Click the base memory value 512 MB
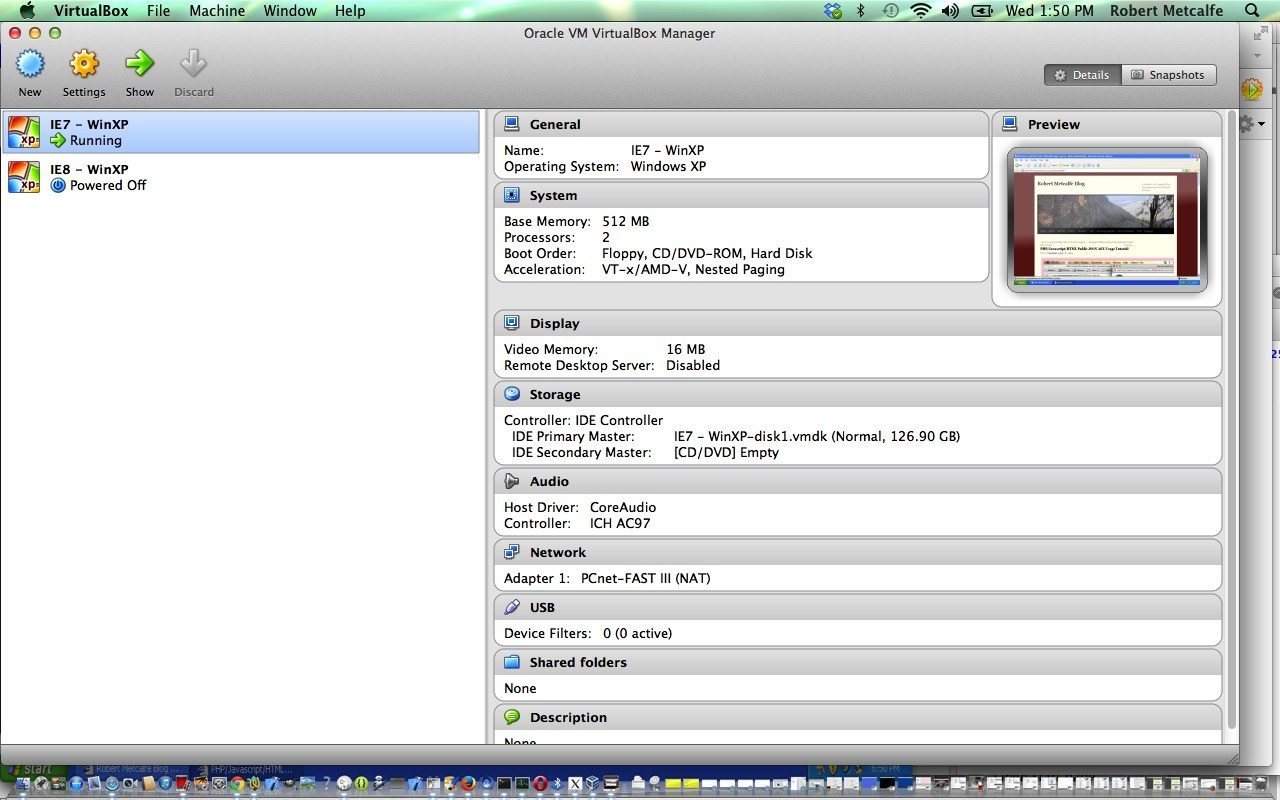 click(626, 221)
